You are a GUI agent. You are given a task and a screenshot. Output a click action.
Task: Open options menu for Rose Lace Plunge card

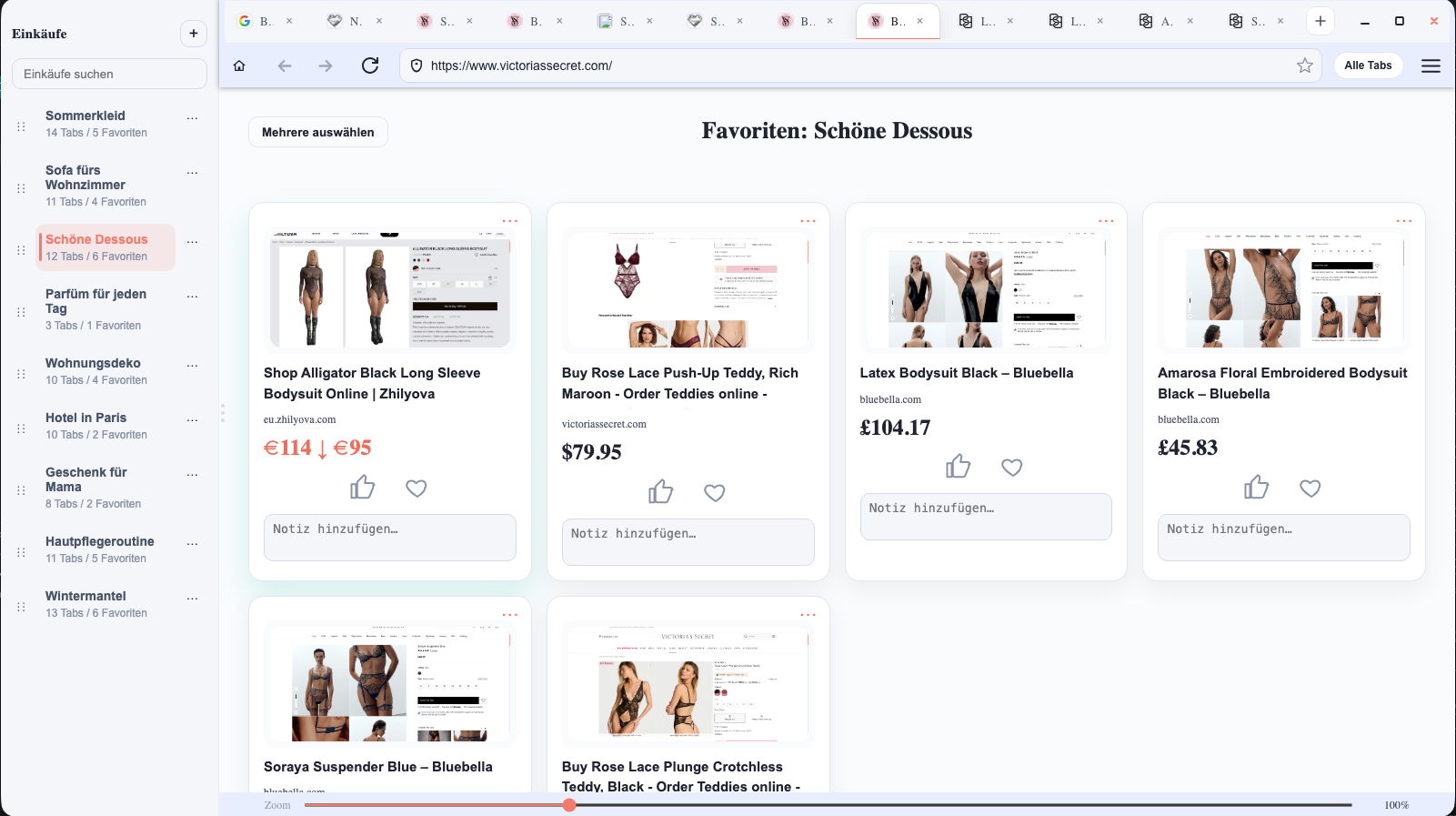coord(808,615)
